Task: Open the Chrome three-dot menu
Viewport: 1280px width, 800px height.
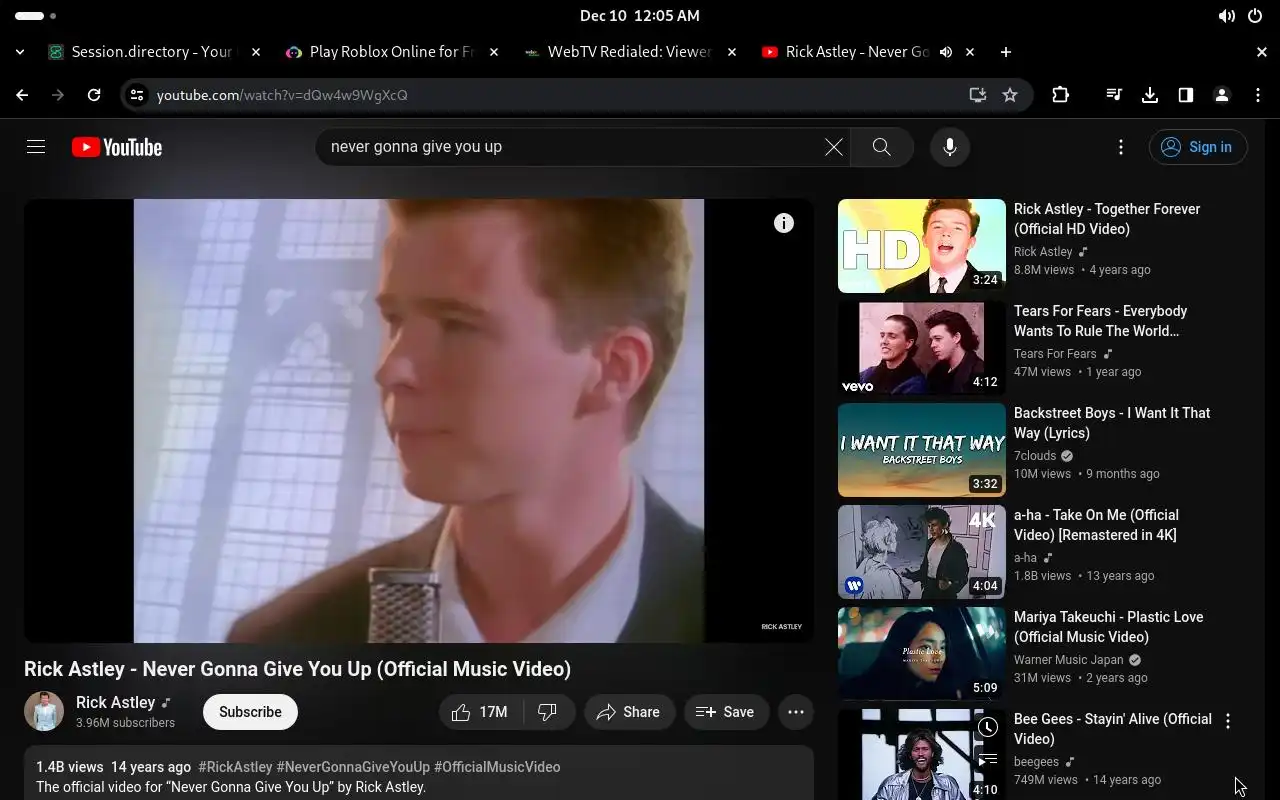Action: pos(1258,95)
